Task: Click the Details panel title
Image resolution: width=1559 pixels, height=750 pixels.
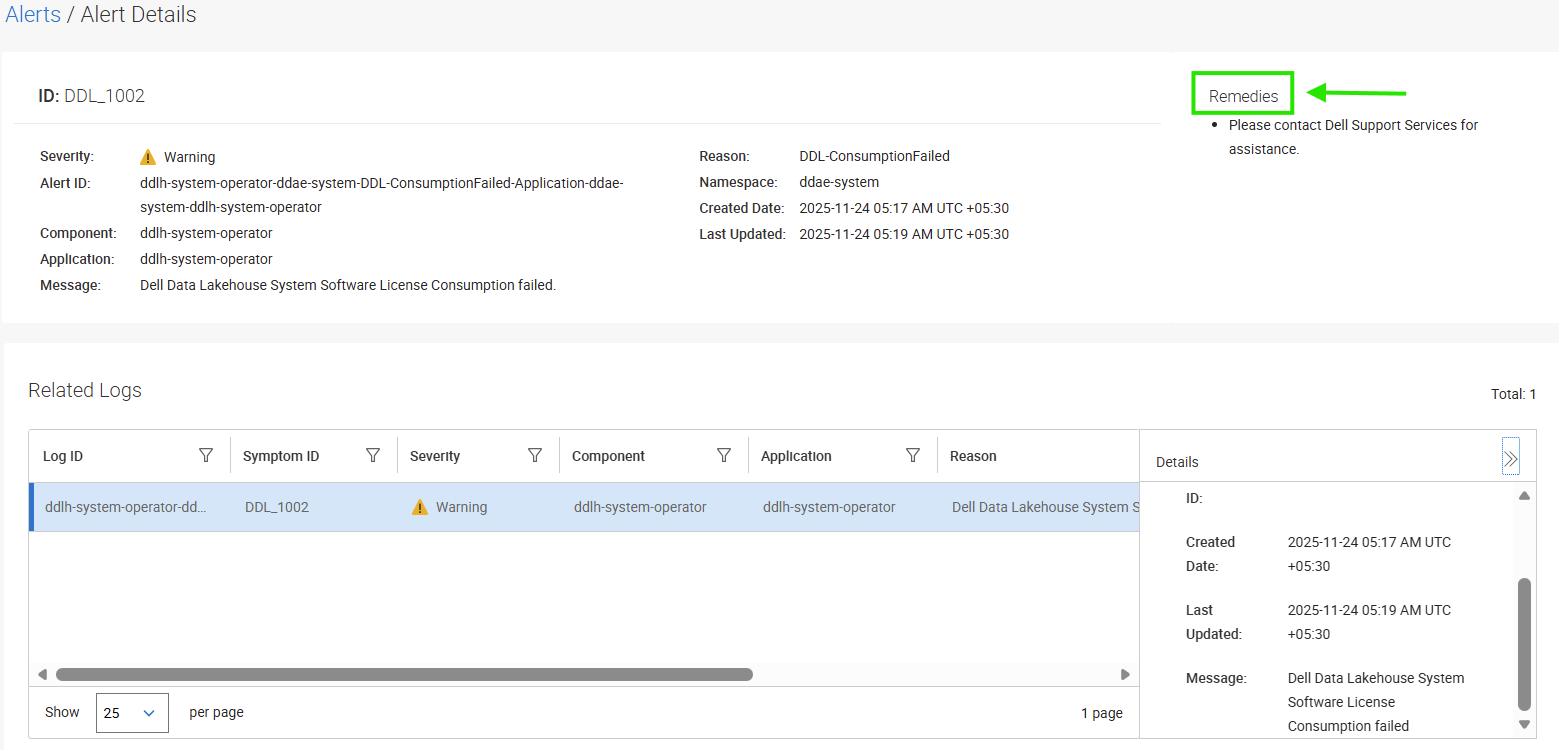Action: tap(1177, 462)
